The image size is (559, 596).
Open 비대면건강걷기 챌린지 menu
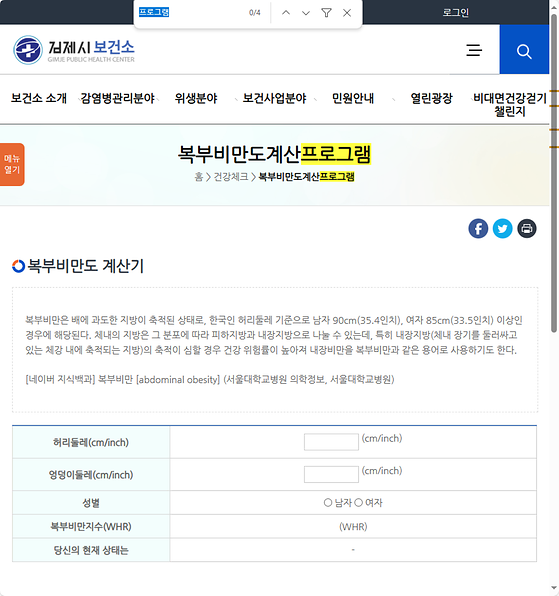[x=510, y=105]
